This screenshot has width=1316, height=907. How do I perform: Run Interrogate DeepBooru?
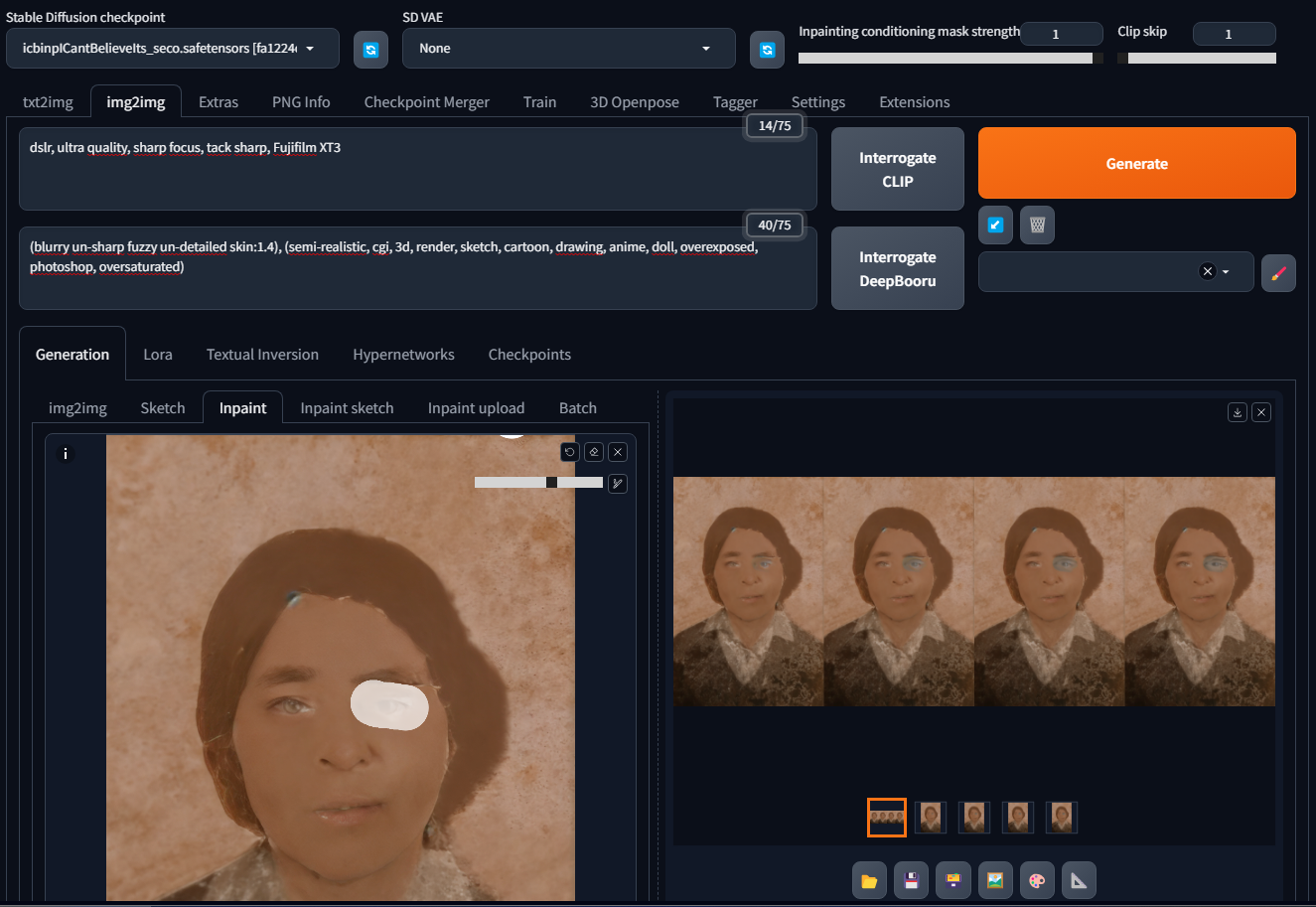click(x=897, y=268)
